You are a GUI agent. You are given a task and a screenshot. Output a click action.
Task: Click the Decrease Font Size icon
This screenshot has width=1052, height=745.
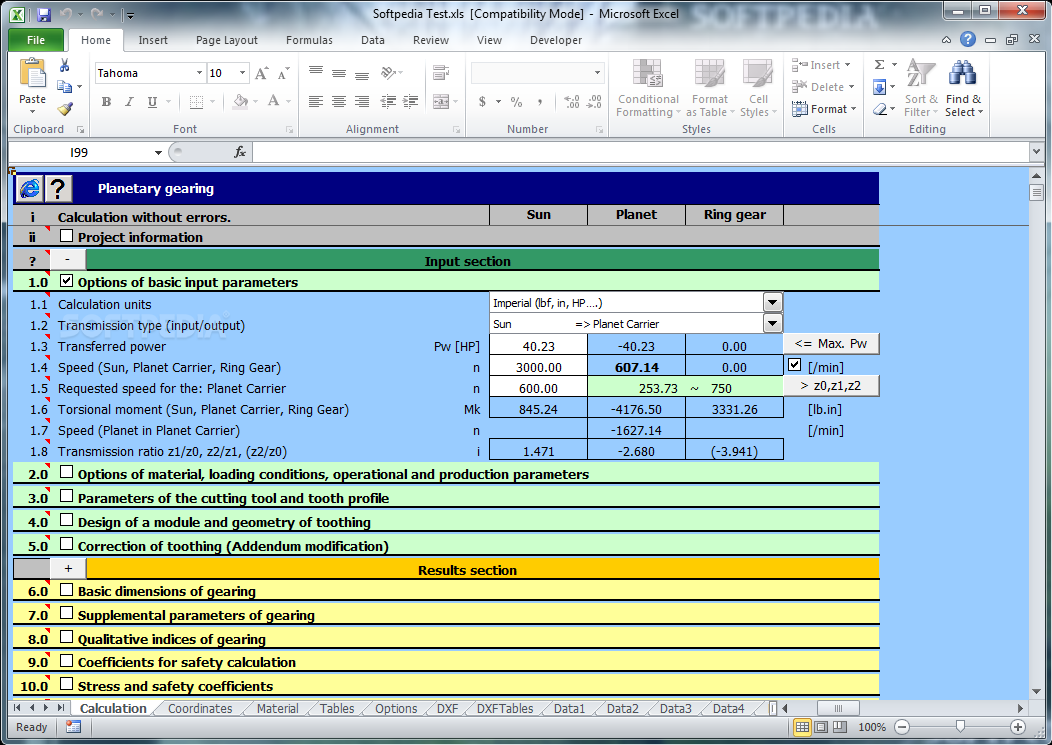(x=283, y=73)
